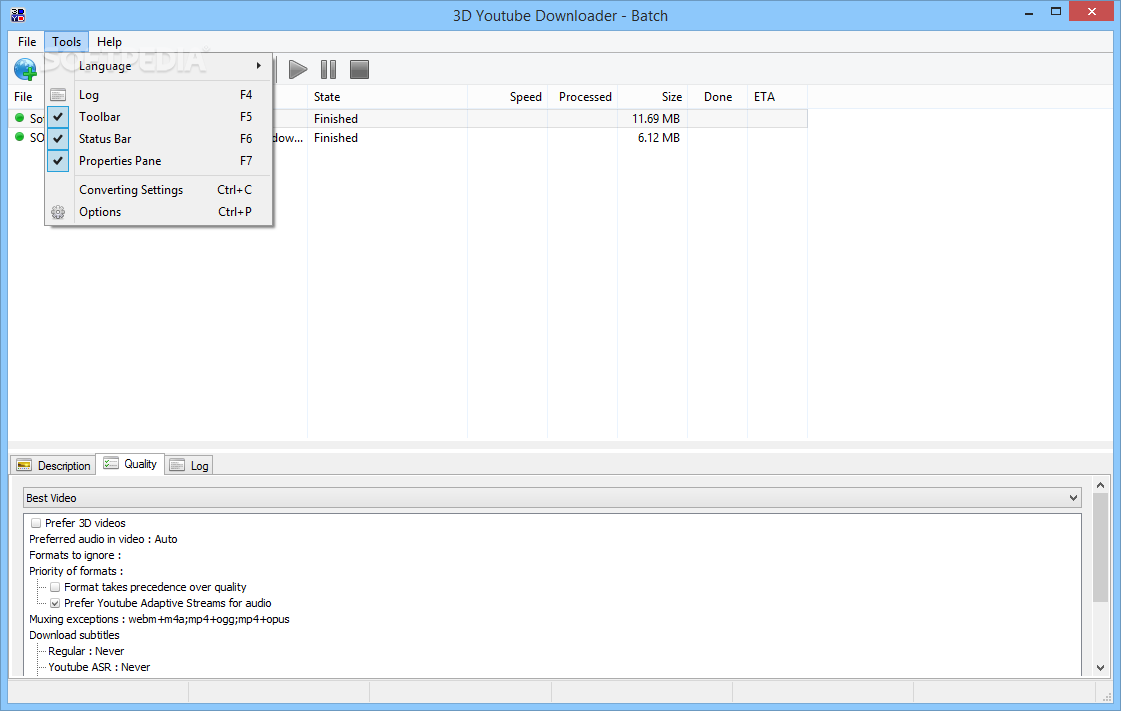Screen dimensions: 1121x711
Task: Open the Help menu
Action: tap(109, 41)
